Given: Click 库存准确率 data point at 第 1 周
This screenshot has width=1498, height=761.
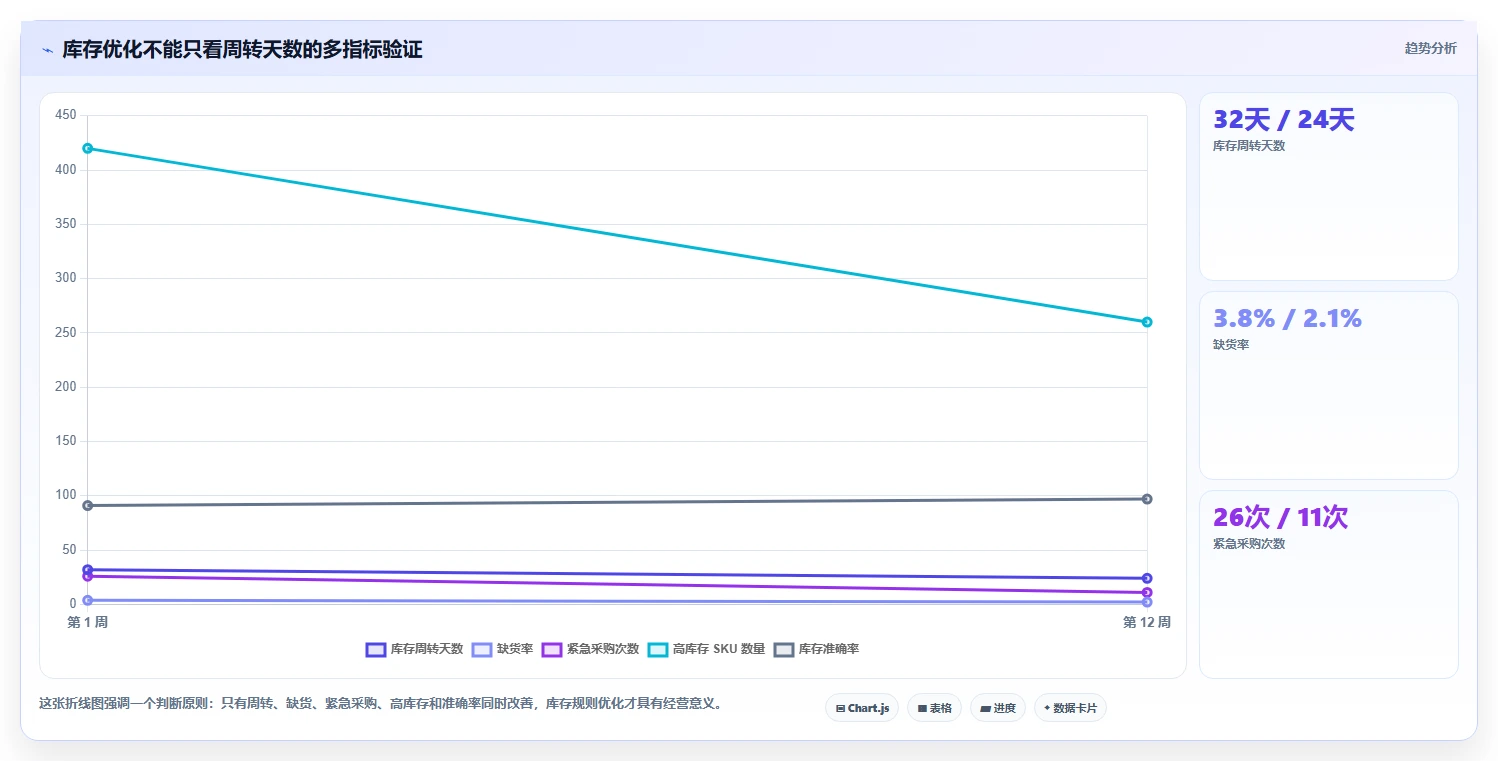Looking at the screenshot, I should coord(88,505).
